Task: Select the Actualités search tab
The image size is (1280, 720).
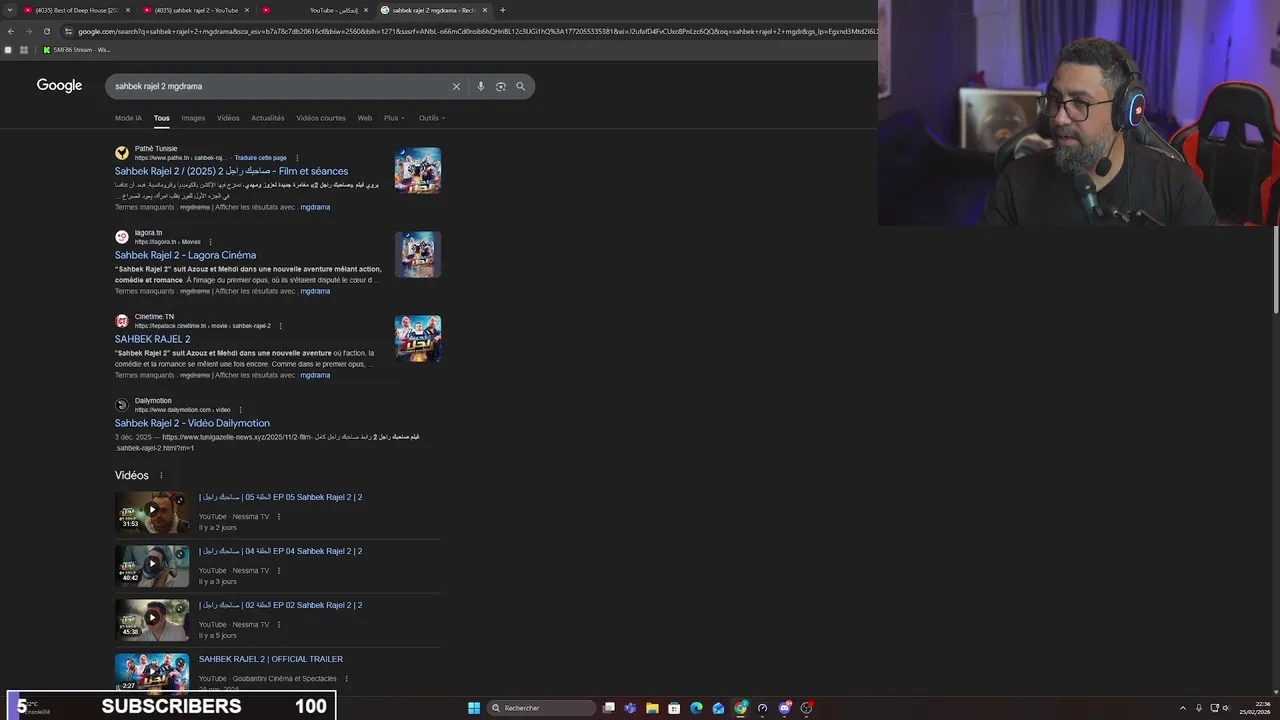Action: [x=268, y=118]
